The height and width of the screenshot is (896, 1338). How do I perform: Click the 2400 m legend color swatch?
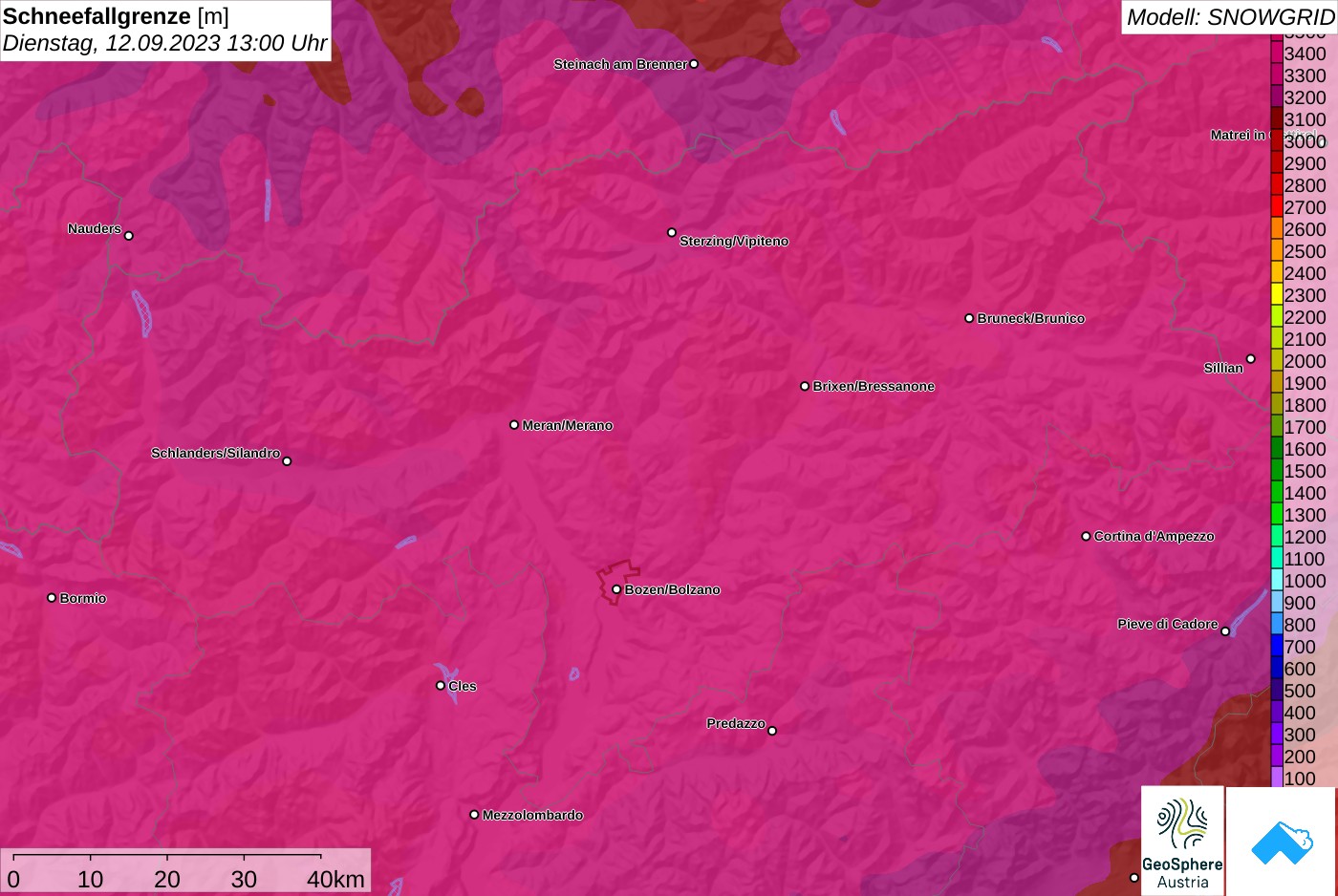pyautogui.click(x=1277, y=272)
